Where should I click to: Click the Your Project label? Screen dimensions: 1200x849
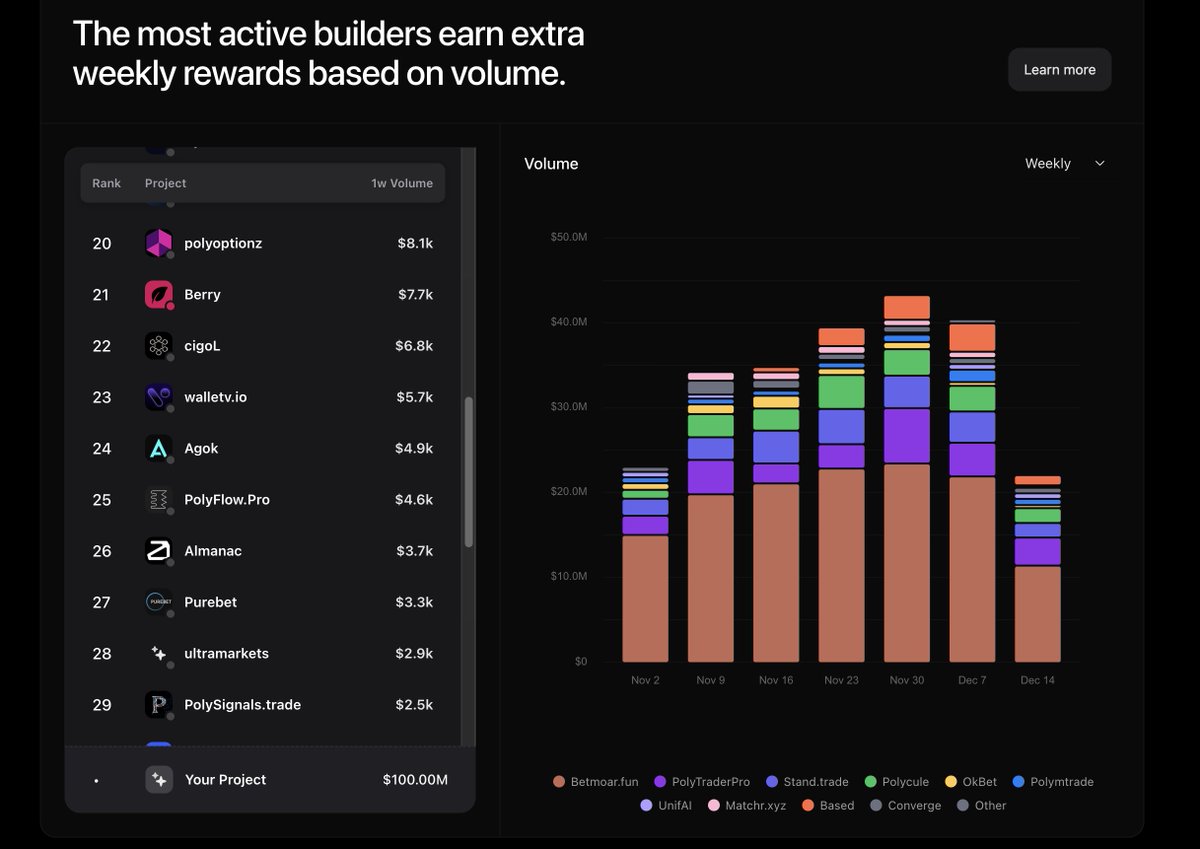pos(225,779)
